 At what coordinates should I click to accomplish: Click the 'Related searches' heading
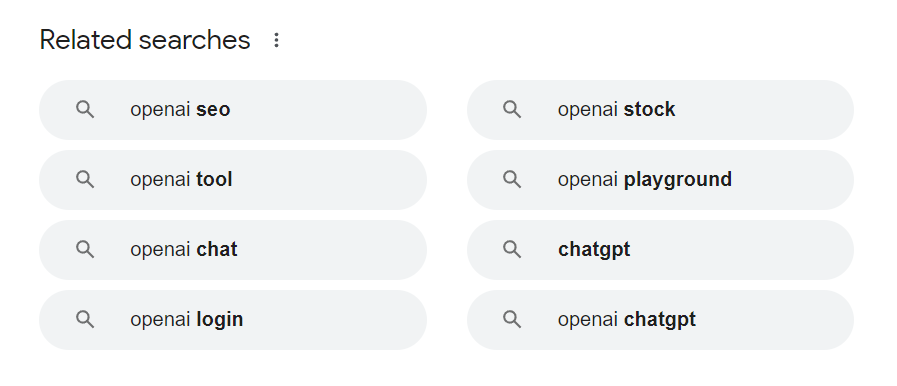click(145, 40)
